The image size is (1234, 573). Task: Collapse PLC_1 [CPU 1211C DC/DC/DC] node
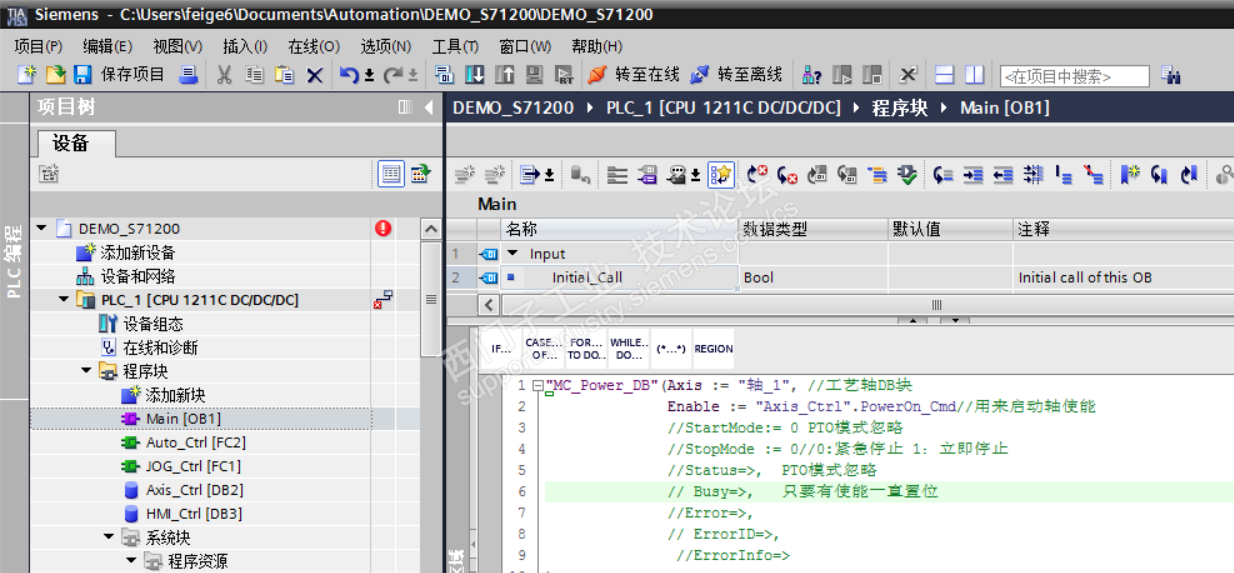(x=64, y=300)
